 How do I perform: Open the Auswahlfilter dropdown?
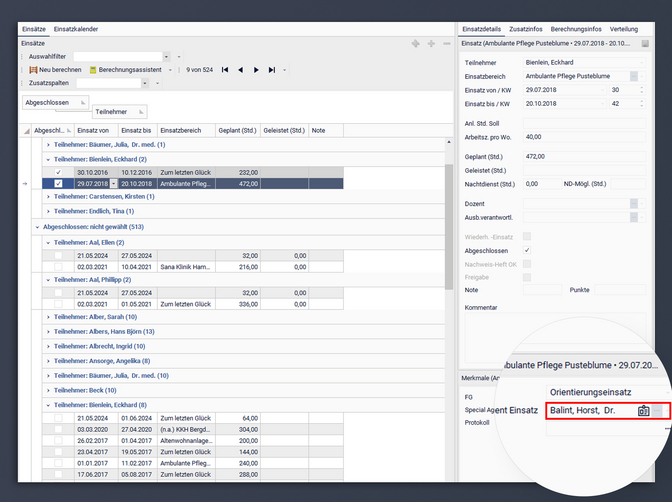coord(166,57)
